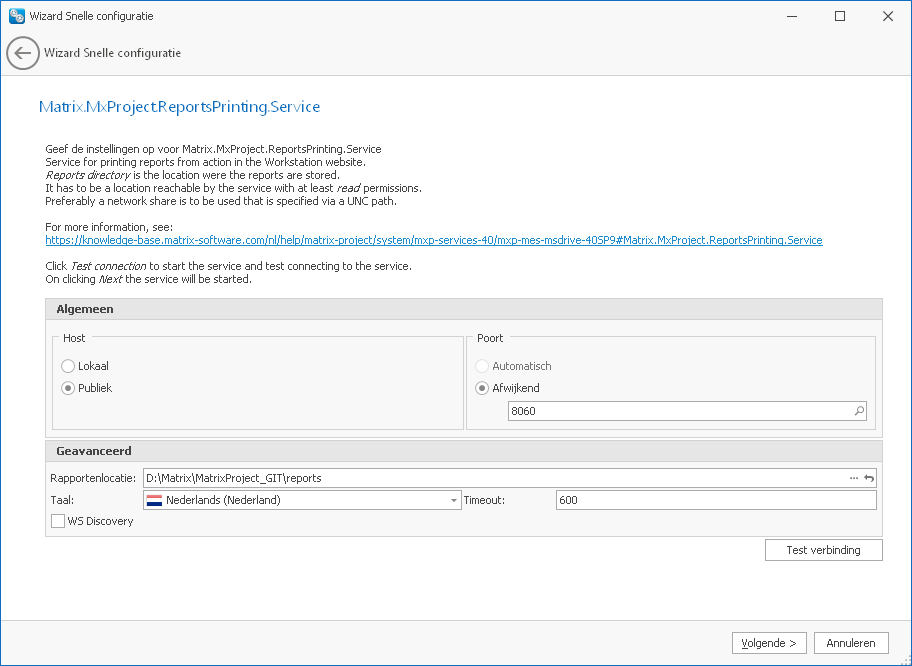Click the Geavanceerd section header
Image resolution: width=912 pixels, height=666 pixels.
[x=464, y=451]
